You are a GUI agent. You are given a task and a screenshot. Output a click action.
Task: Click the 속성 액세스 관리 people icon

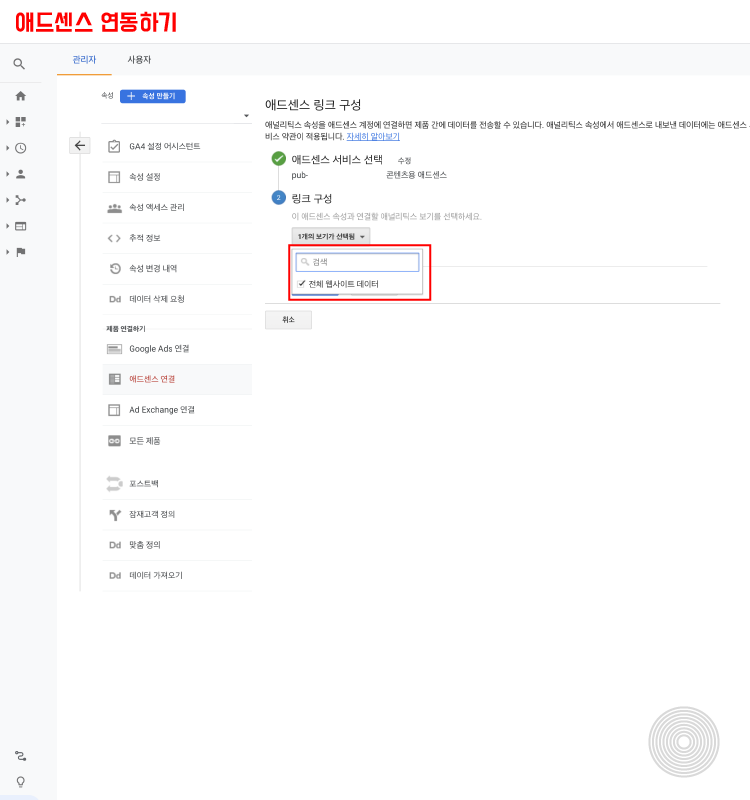tap(114, 208)
